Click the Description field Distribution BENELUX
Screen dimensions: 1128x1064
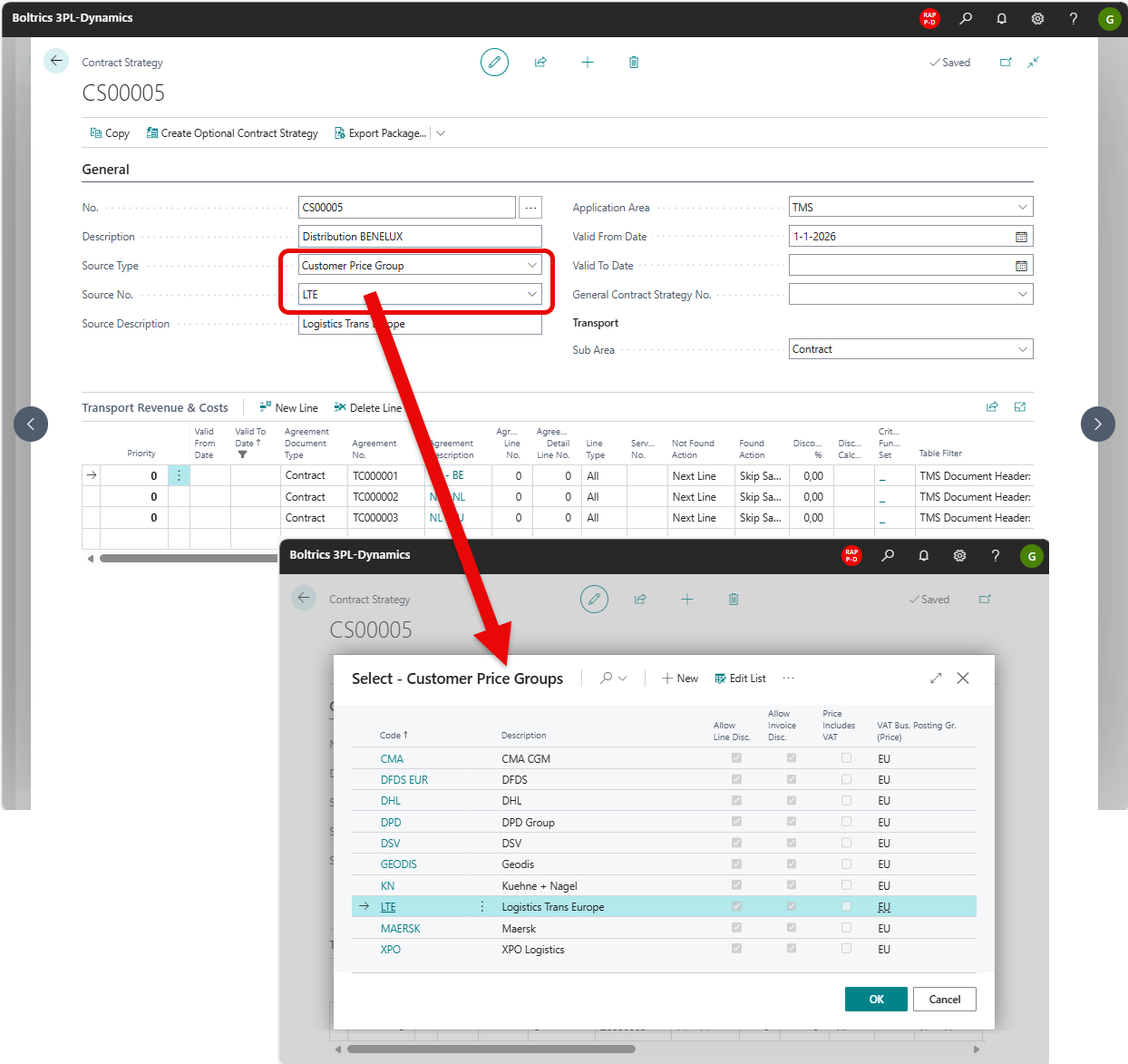pos(420,237)
